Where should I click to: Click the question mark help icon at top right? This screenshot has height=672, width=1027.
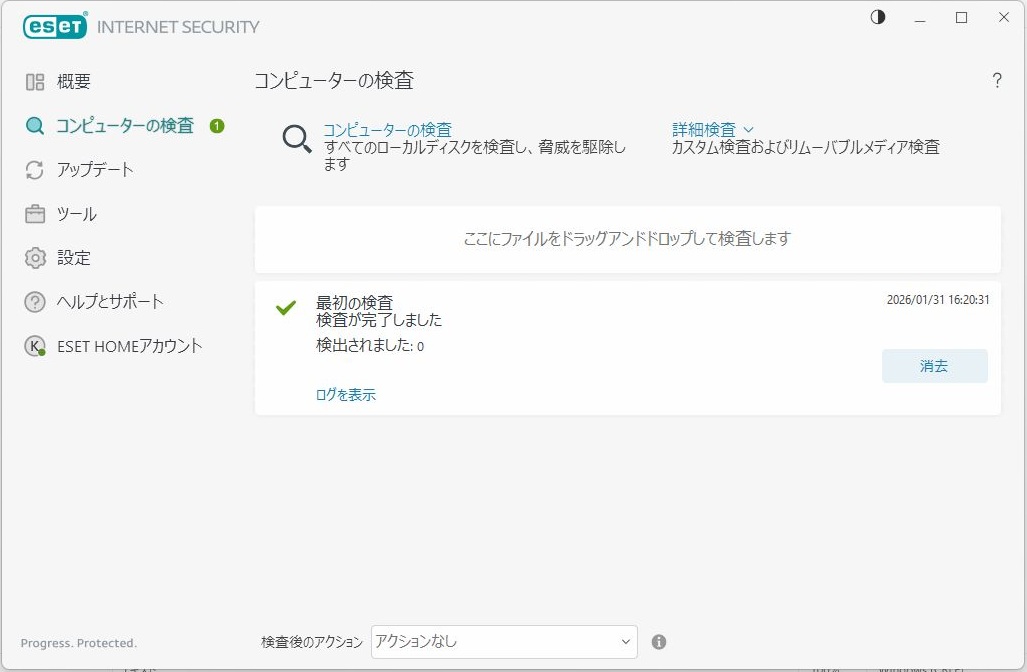coord(997,81)
